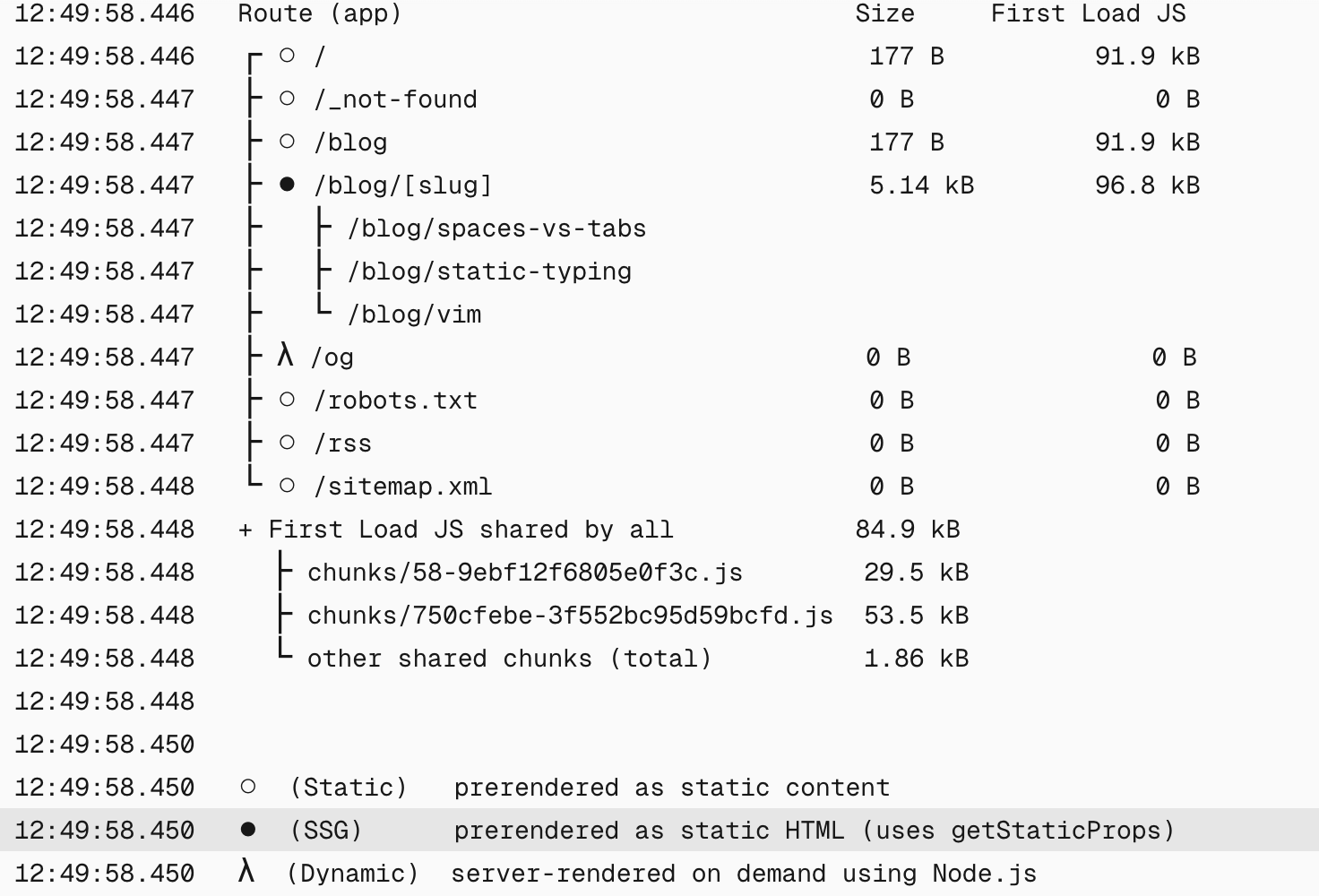Click the hollow circle in the Static legend
The width and height of the screenshot is (1319, 896).
(x=248, y=787)
